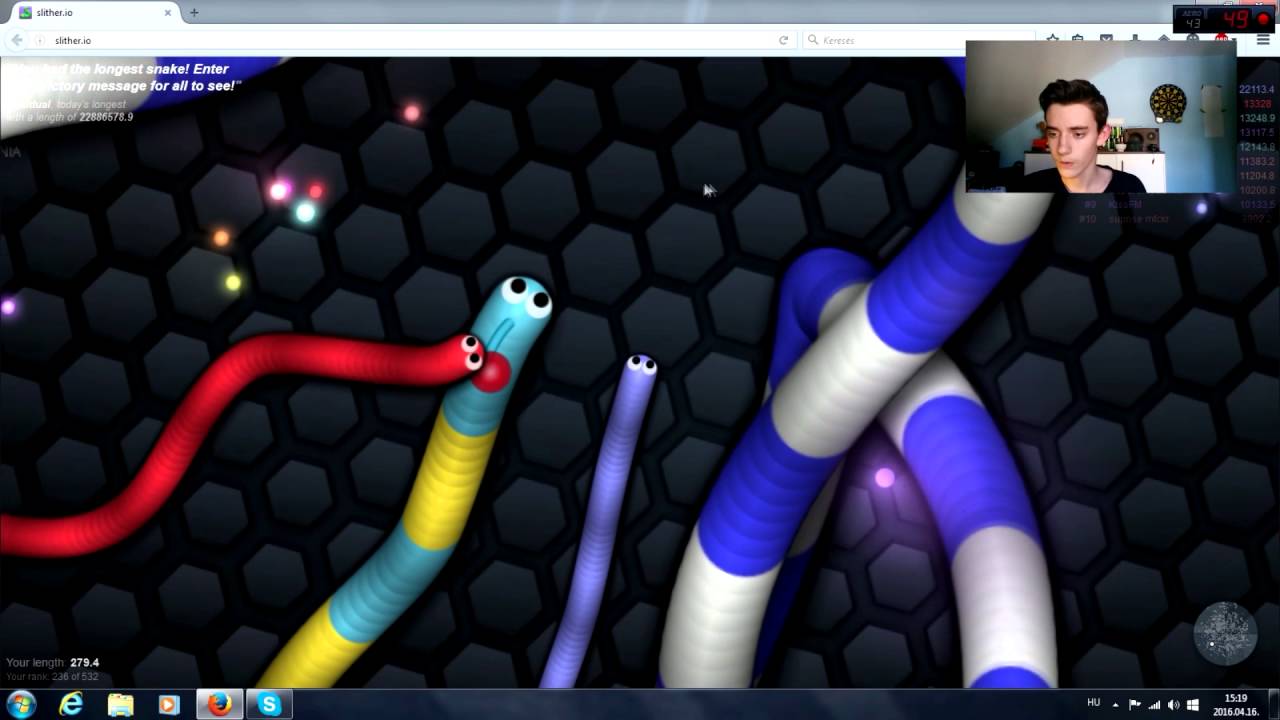Click the Keresés search field
This screenshot has height=720, width=1280.
click(920, 40)
